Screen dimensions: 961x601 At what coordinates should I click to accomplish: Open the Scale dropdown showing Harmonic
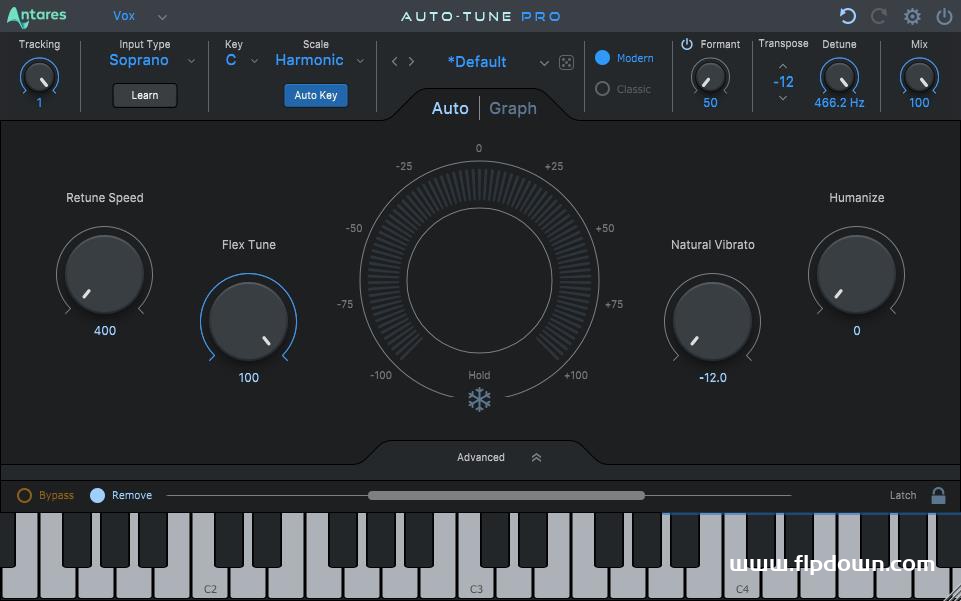[310, 60]
